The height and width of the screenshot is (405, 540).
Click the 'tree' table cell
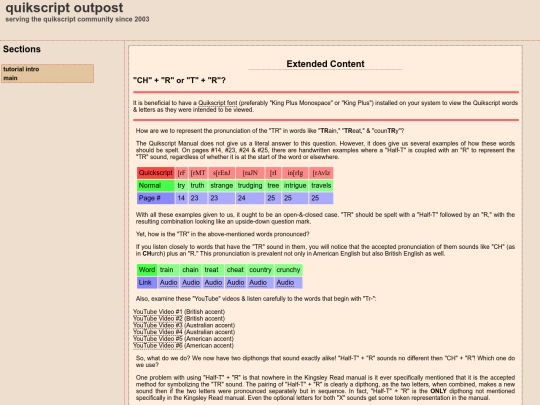[x=273, y=186]
